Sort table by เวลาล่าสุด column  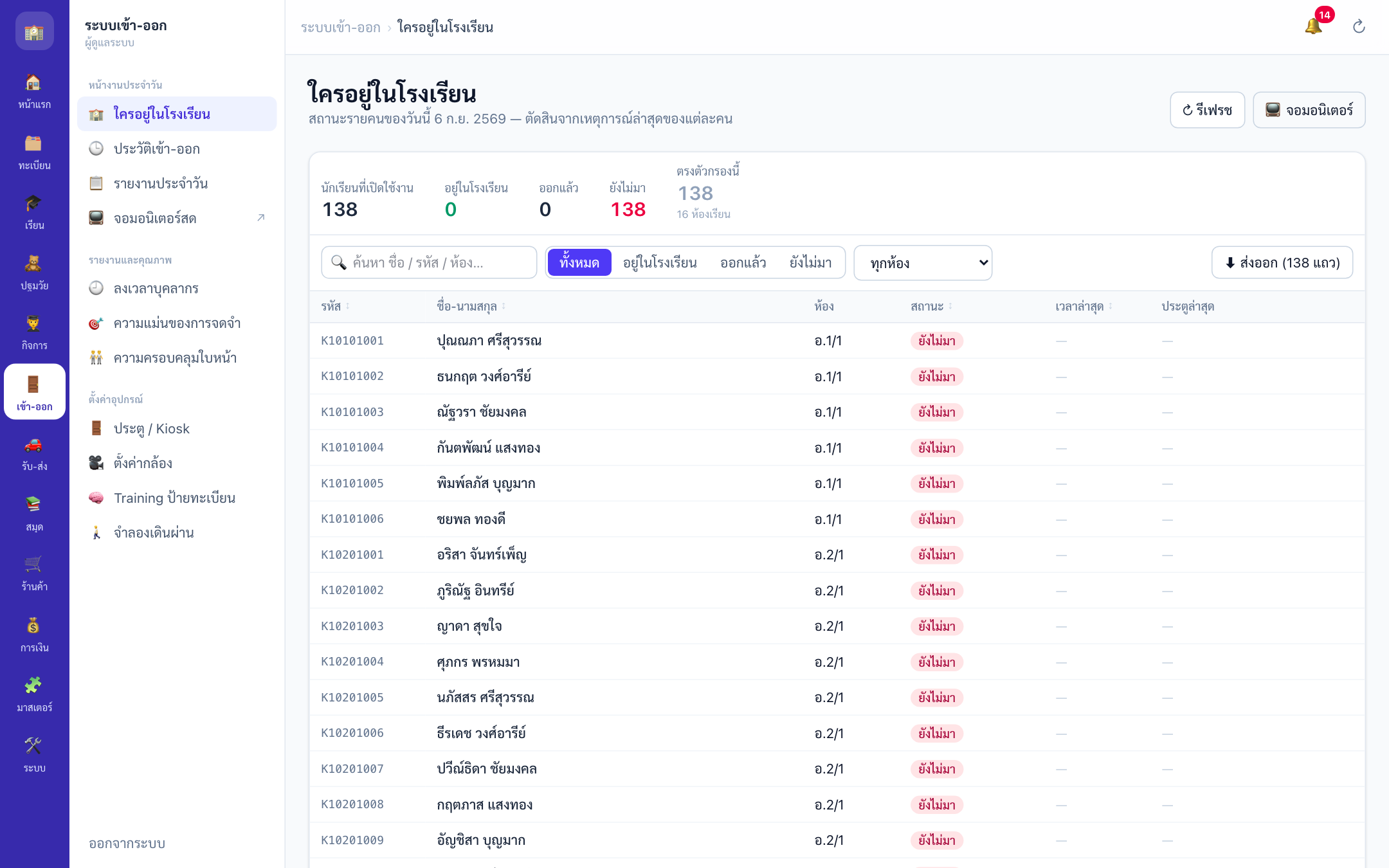click(1084, 306)
